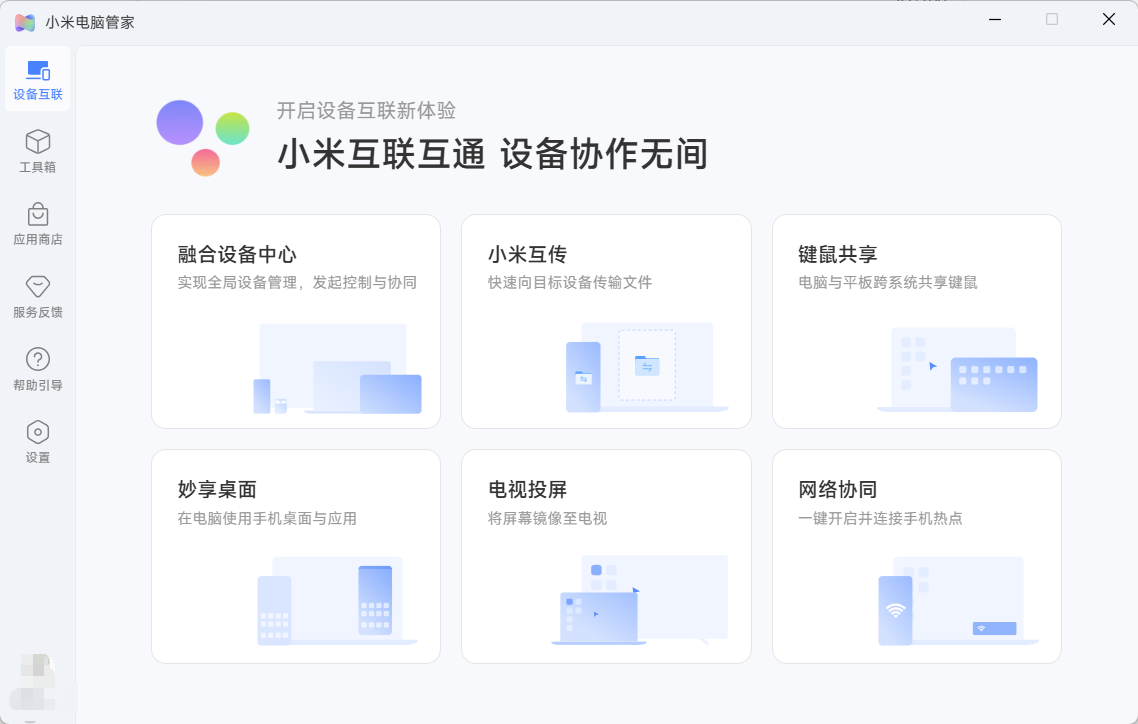
Task: Open the 设置 settings hexagon icon
Action: click(x=38, y=433)
